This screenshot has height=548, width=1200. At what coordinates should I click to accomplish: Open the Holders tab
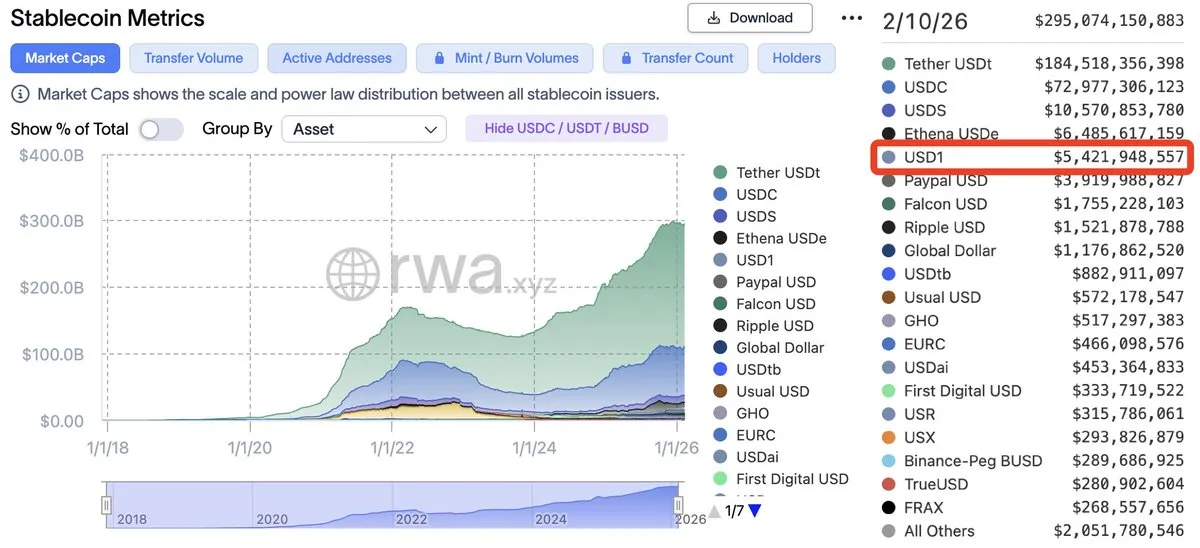796,58
